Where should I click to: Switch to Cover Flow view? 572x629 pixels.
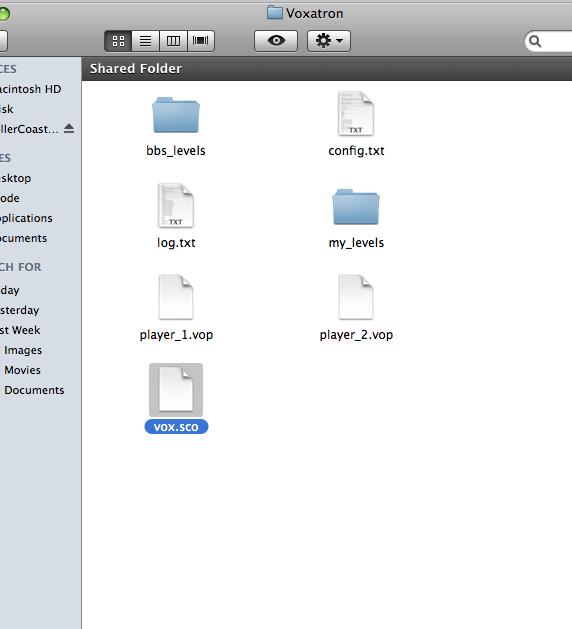pyautogui.click(x=201, y=41)
